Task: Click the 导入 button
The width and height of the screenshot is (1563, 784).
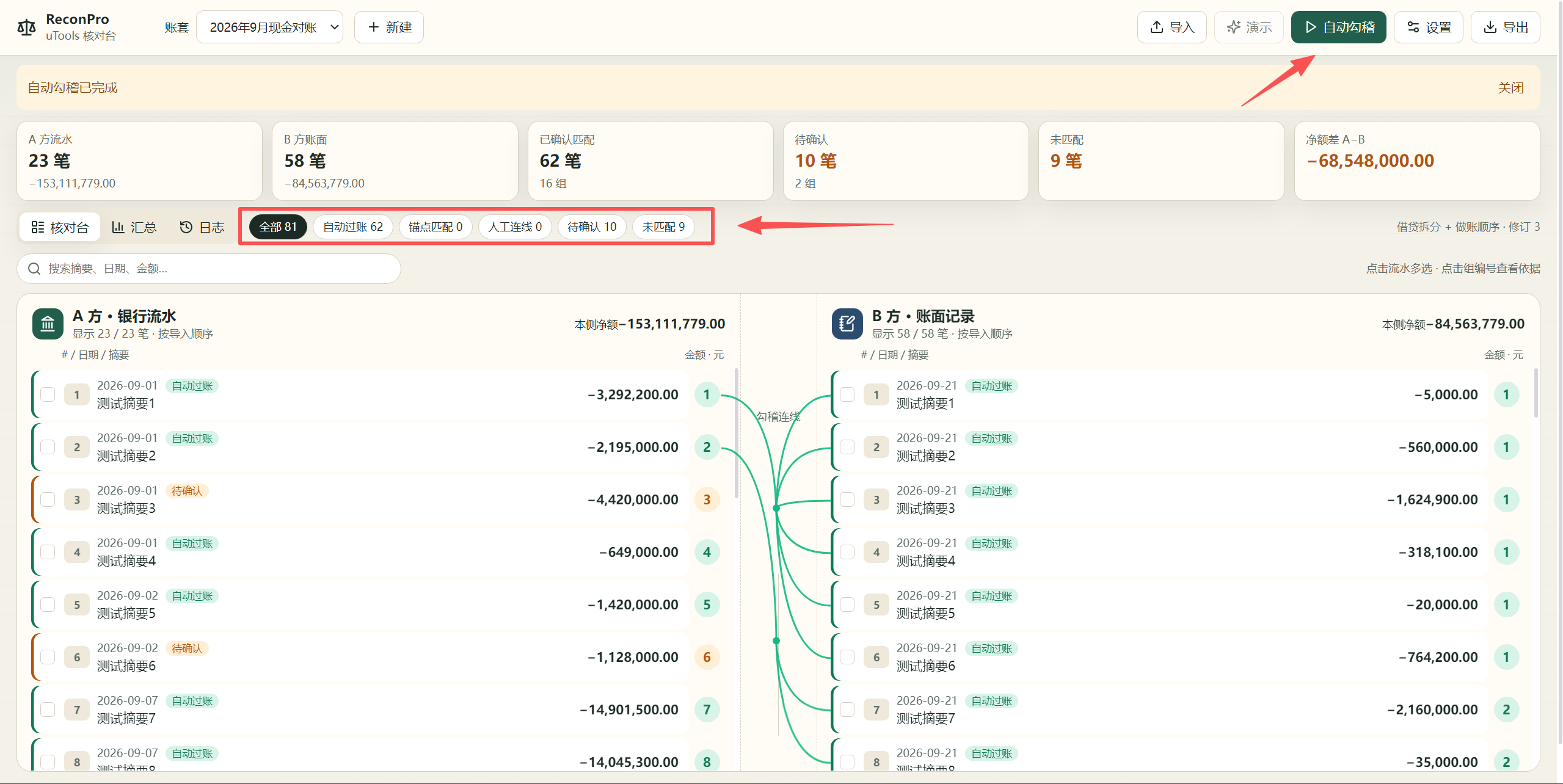Action: tap(1171, 27)
